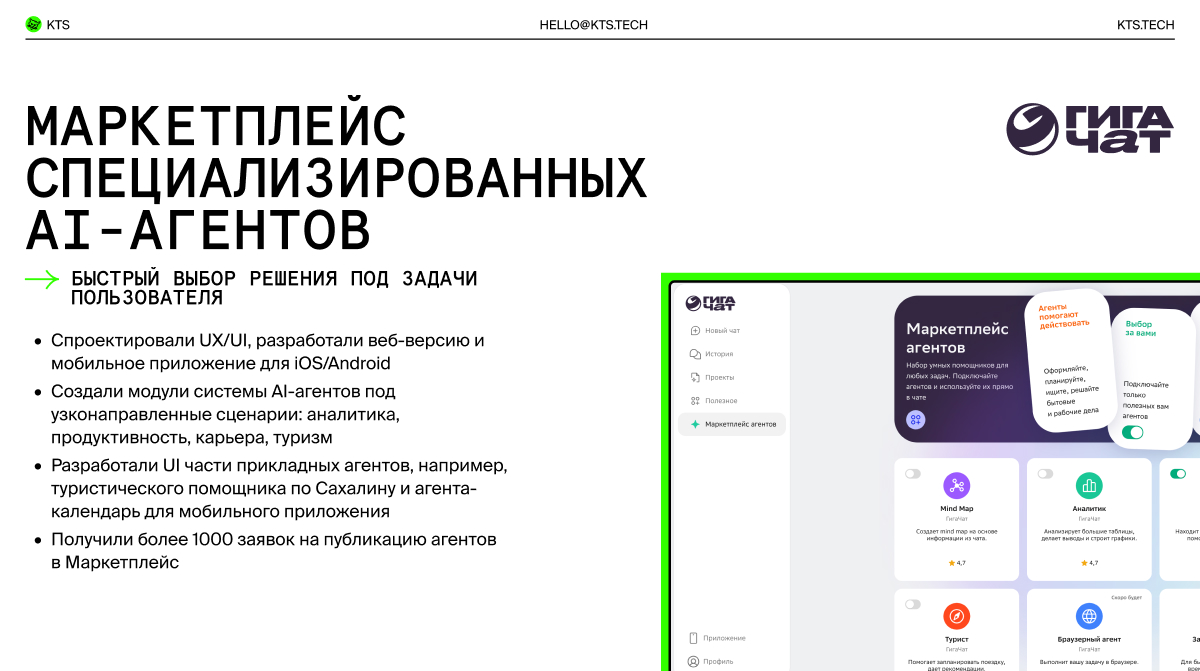This screenshot has width=1200, height=671.
Task: Click the purple Mind Map agent icon
Action: pos(956,486)
